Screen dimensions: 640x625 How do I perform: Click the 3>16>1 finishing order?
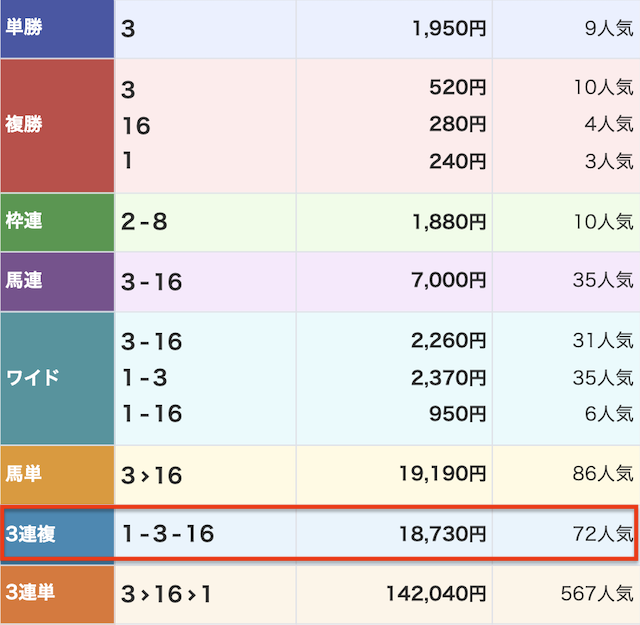[166, 594]
